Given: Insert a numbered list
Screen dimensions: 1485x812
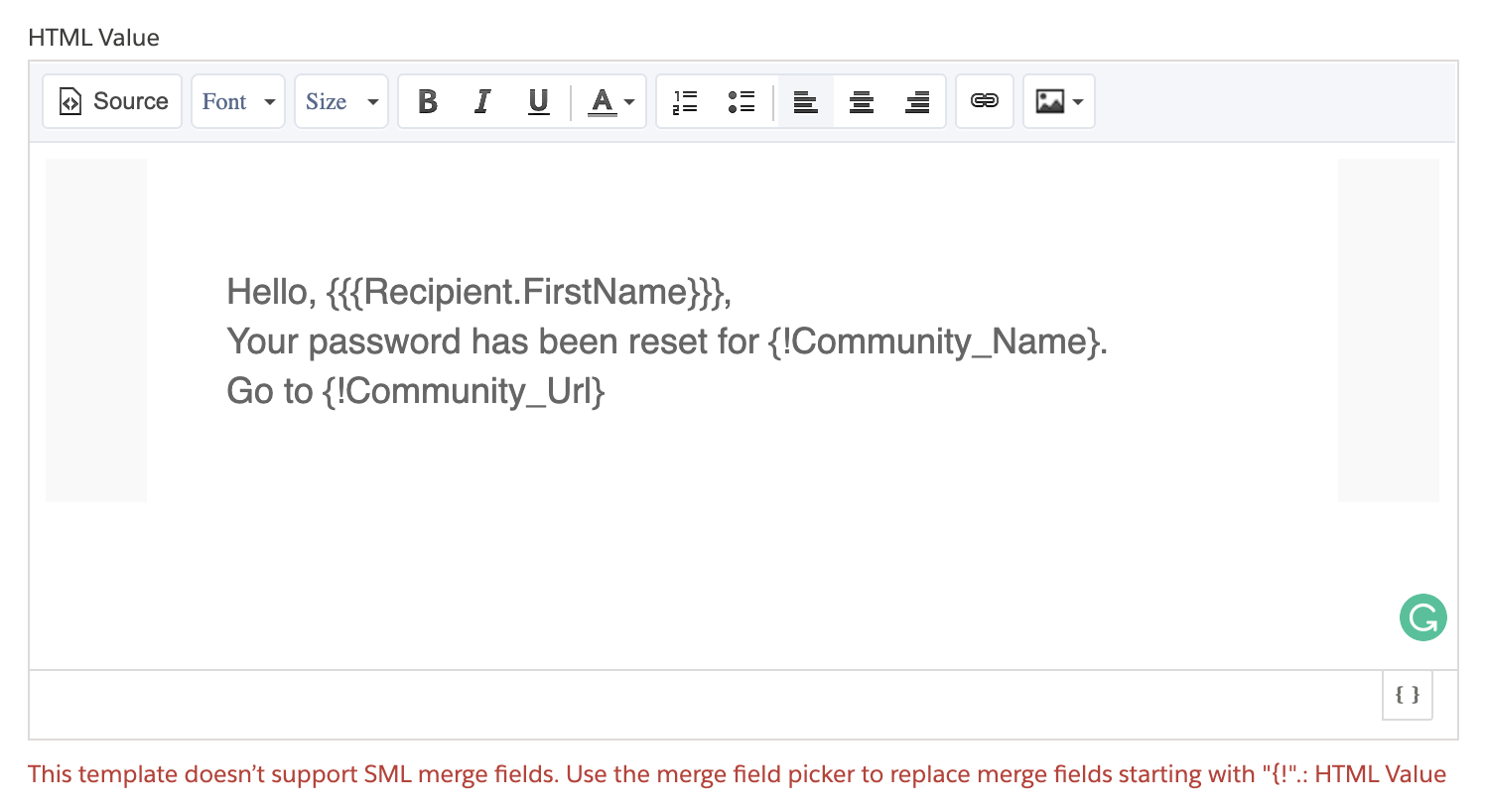Looking at the screenshot, I should point(685,101).
